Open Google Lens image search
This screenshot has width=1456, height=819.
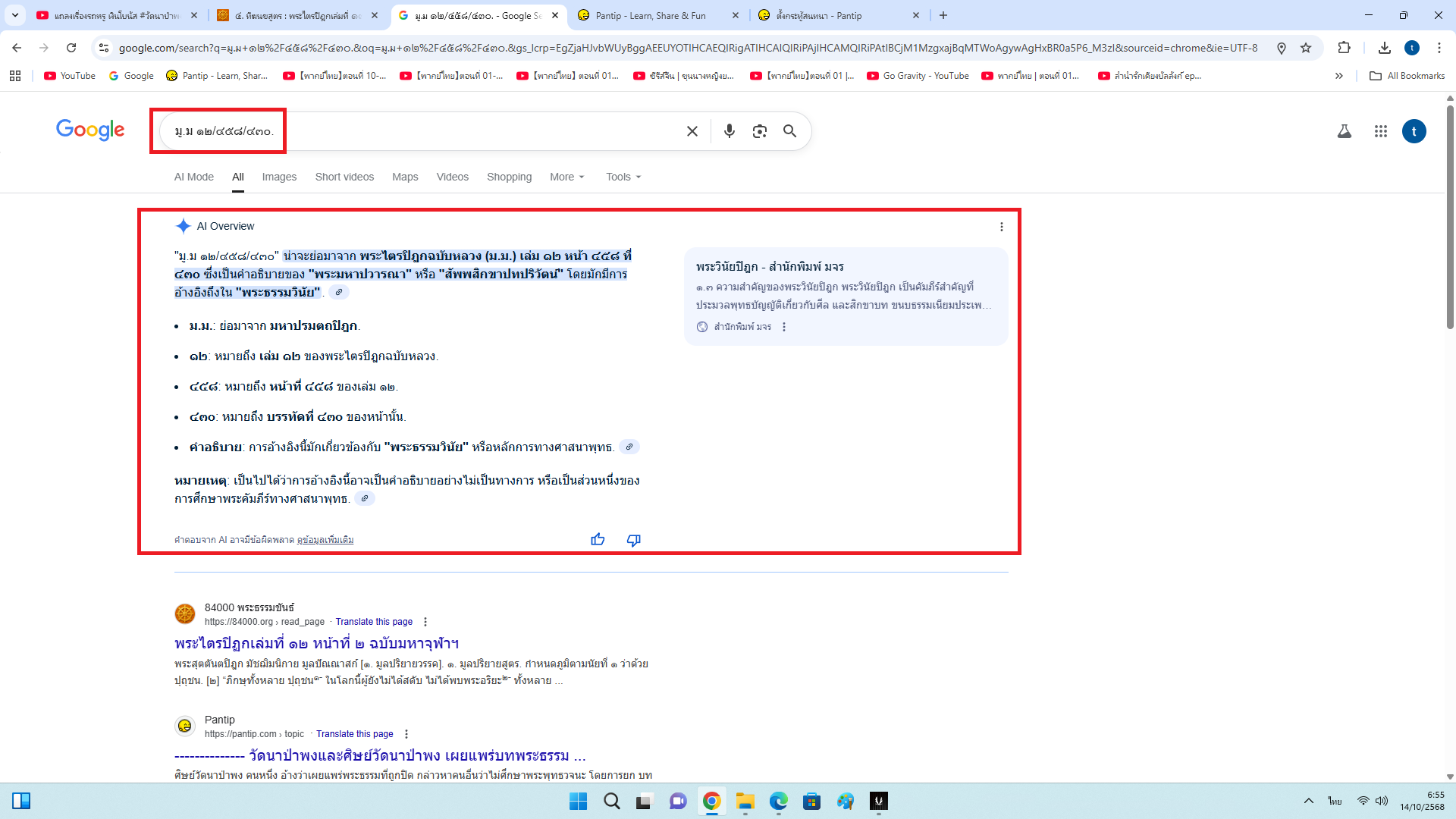coord(759,131)
